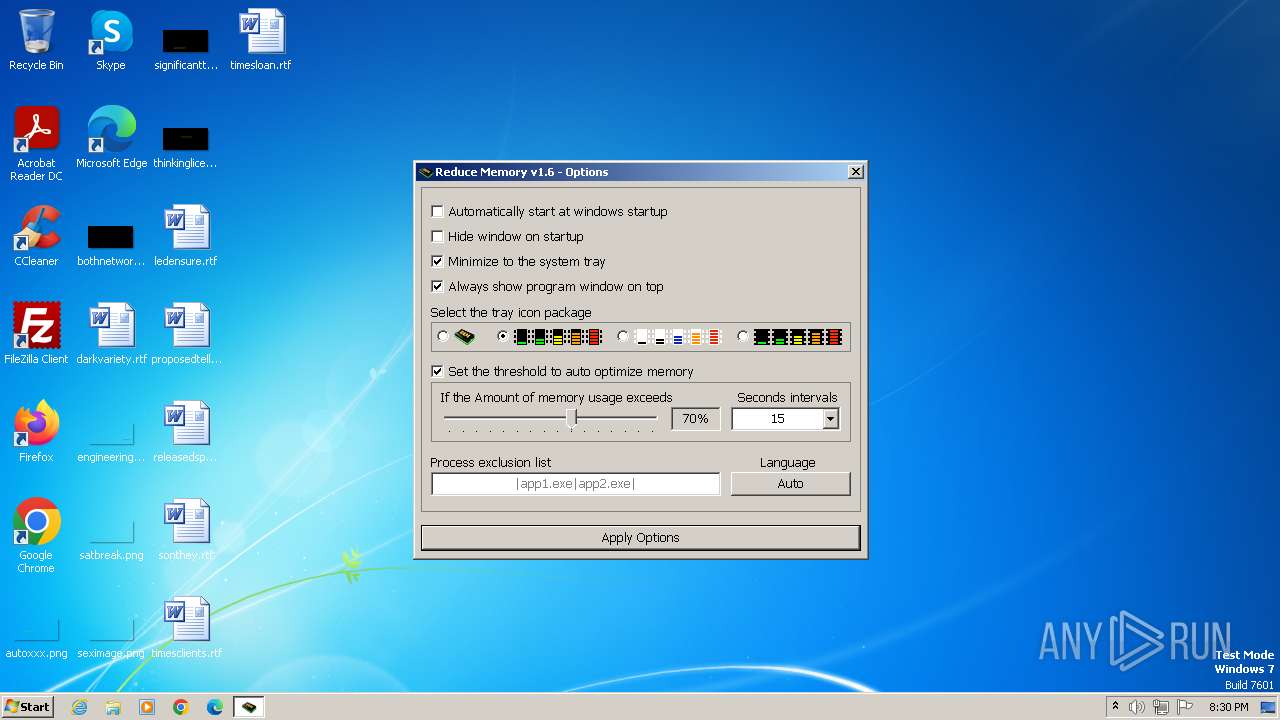Open the Start menu

[27, 707]
